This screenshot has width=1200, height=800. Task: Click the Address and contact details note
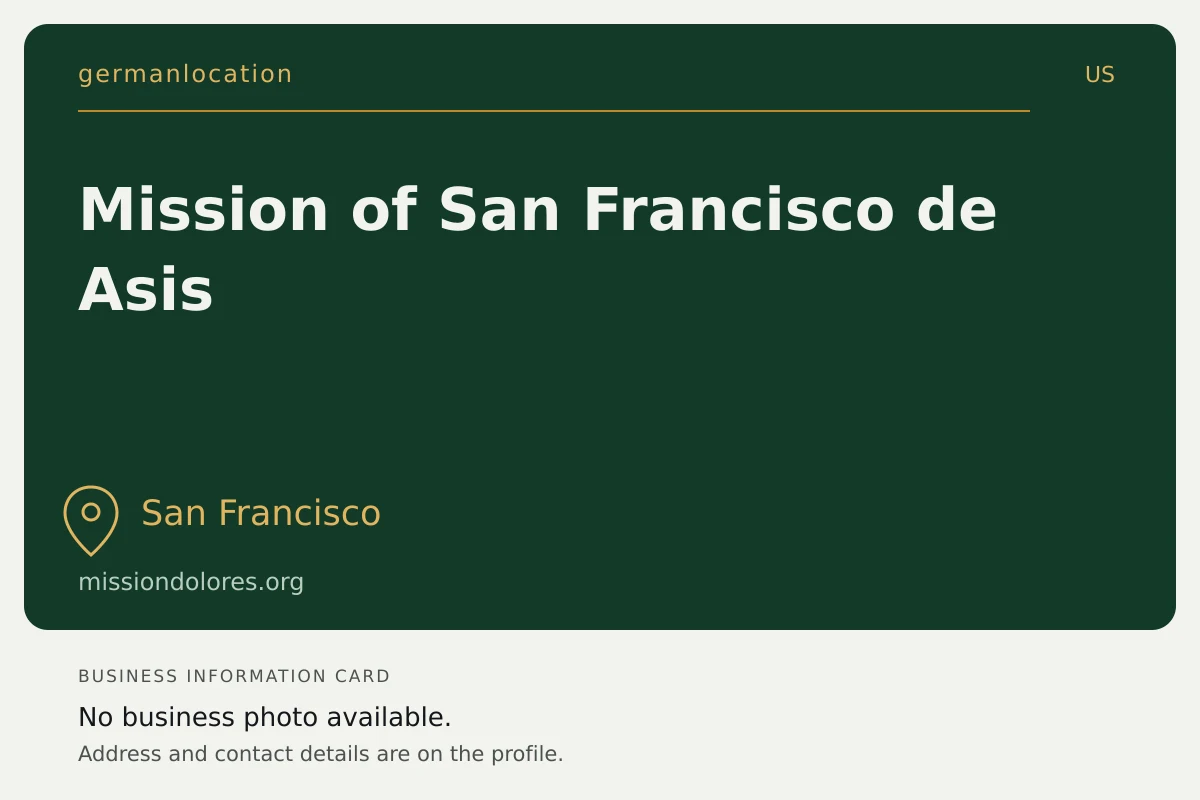pyautogui.click(x=321, y=754)
